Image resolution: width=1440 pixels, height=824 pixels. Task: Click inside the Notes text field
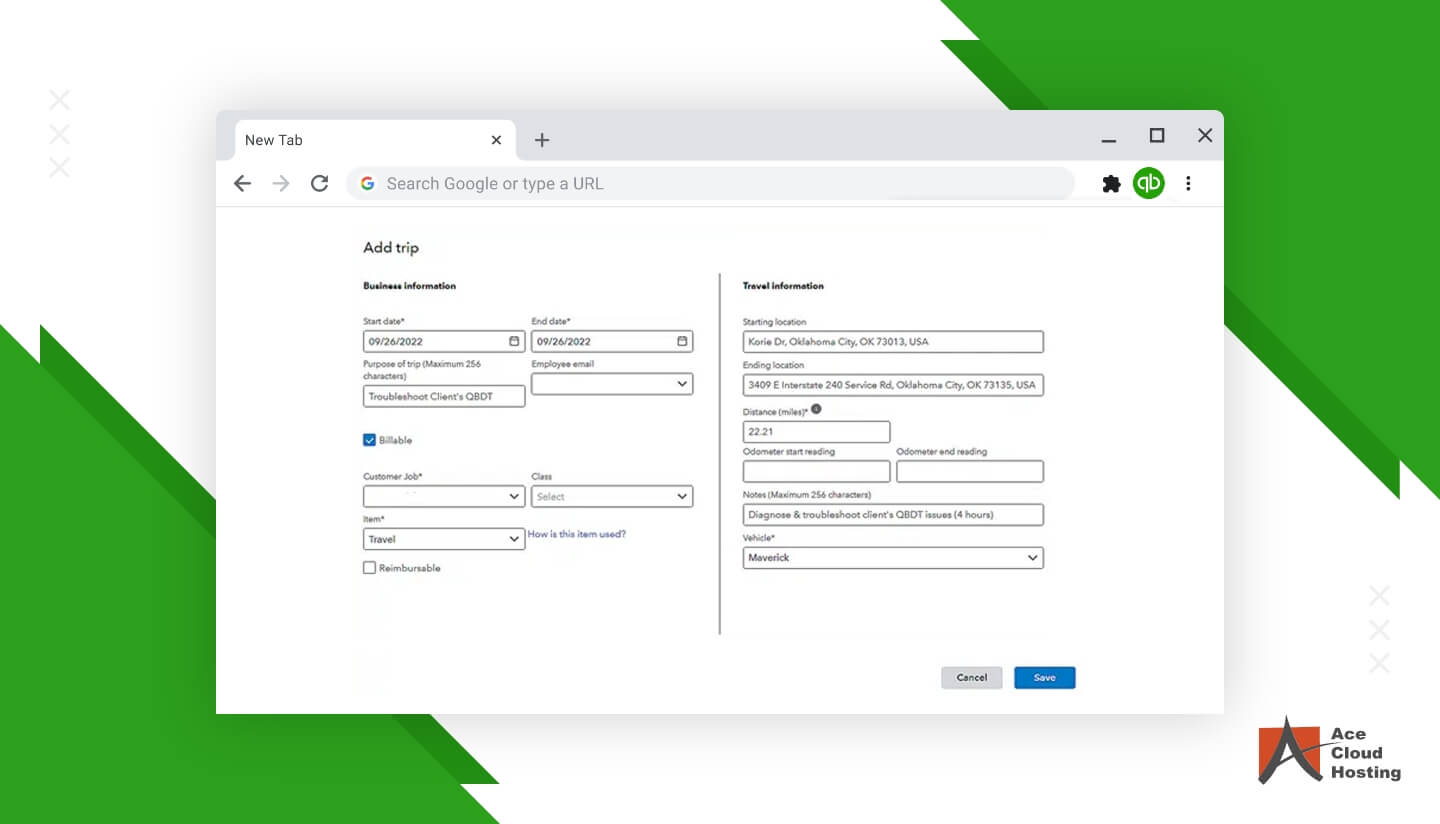(x=890, y=514)
